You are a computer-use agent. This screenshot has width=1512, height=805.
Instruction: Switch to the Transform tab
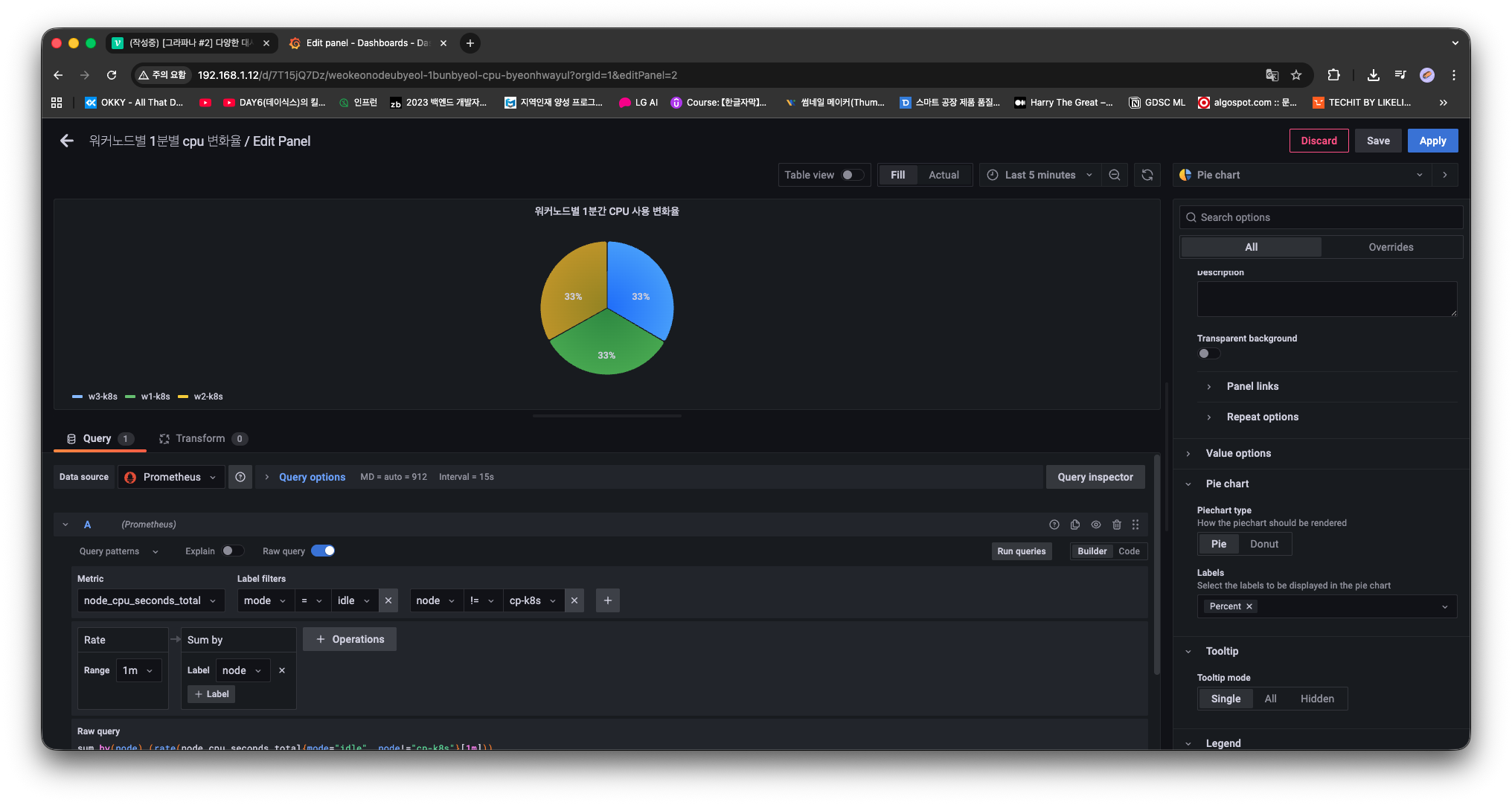pos(200,438)
